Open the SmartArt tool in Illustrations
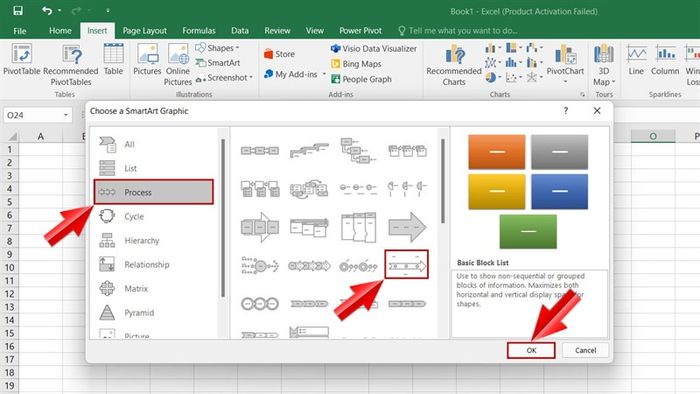 218,63
